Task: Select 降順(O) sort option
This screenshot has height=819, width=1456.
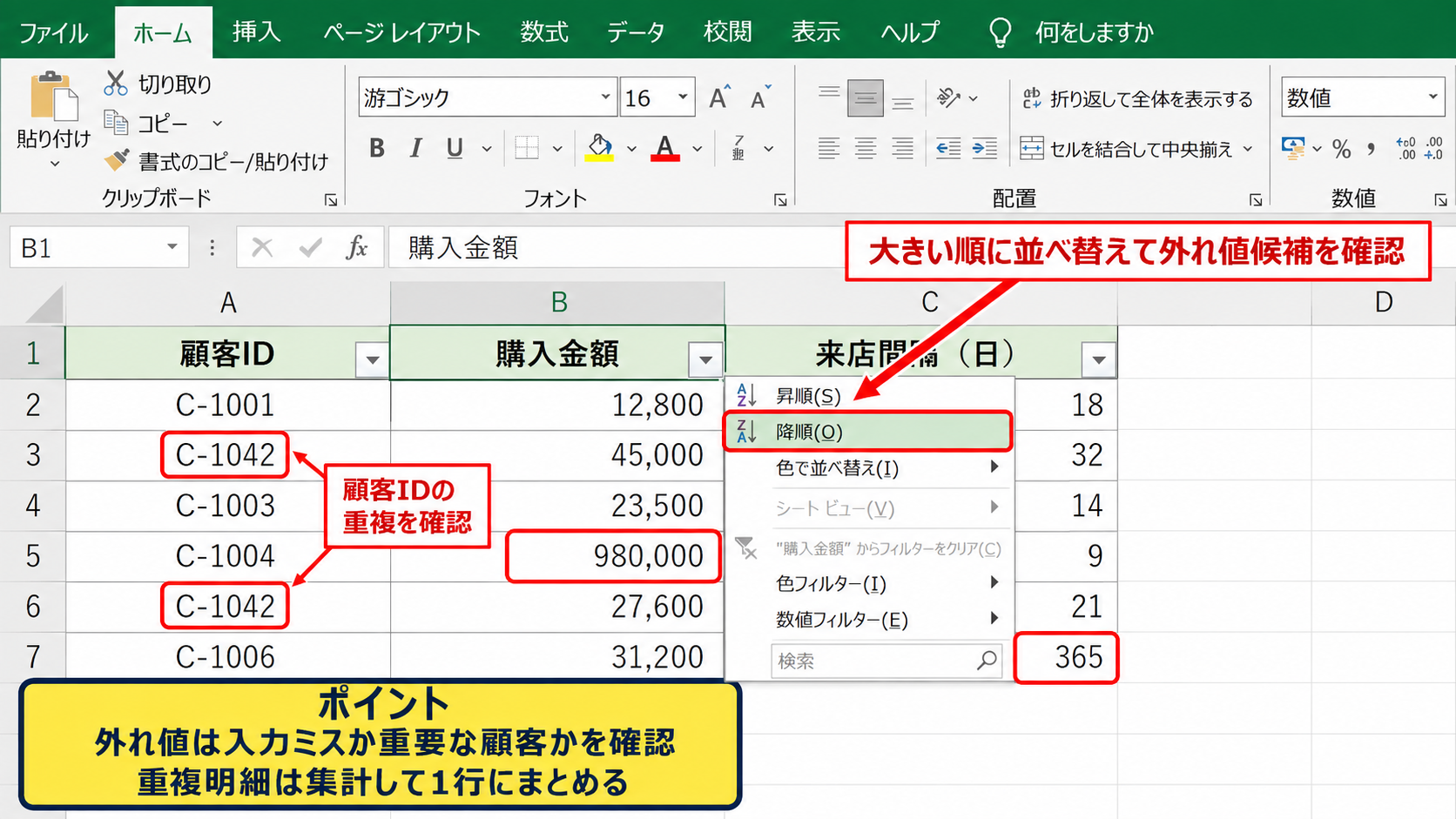Action: click(x=868, y=432)
